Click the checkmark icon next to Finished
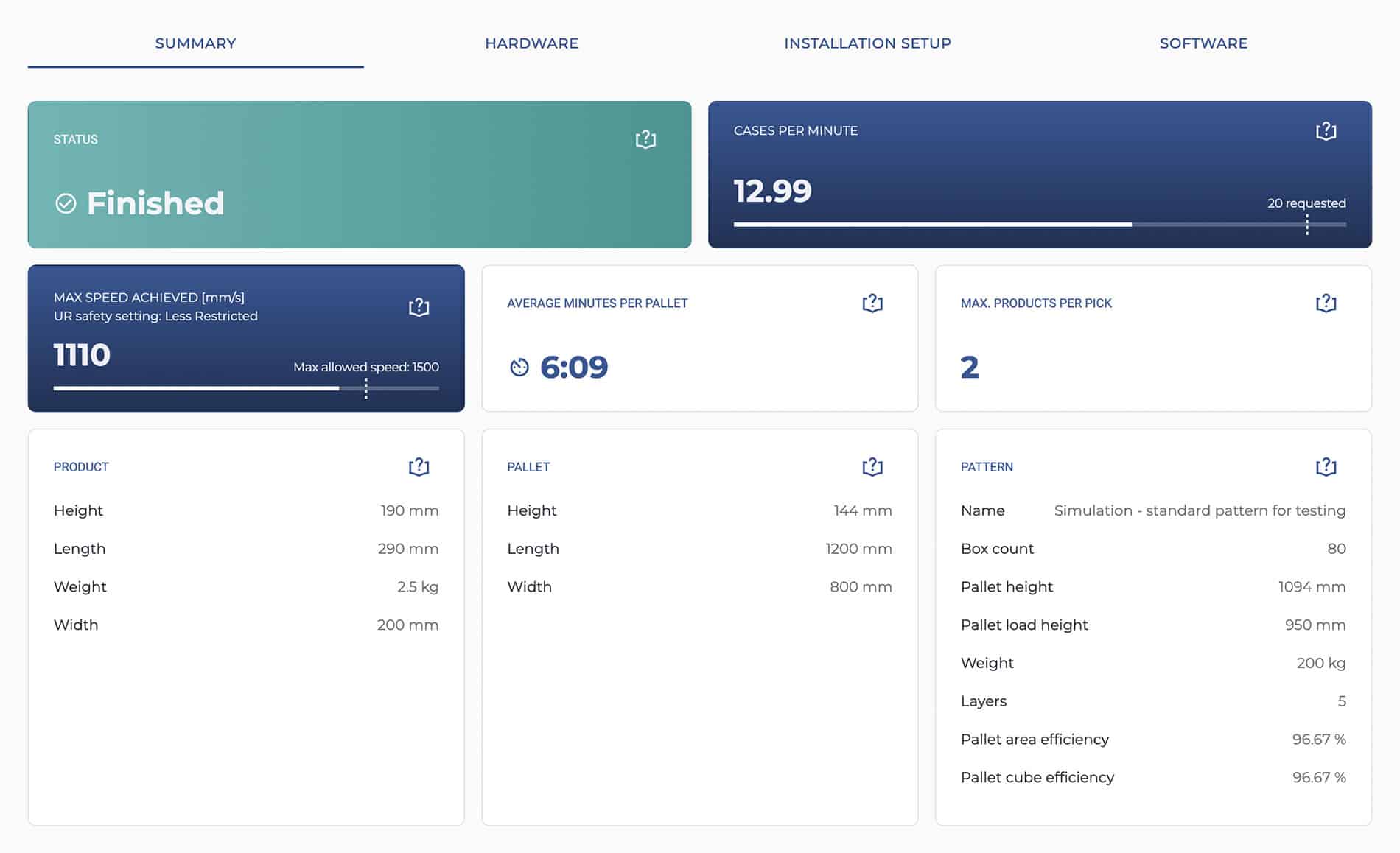The height and width of the screenshot is (853, 1400). (x=66, y=203)
